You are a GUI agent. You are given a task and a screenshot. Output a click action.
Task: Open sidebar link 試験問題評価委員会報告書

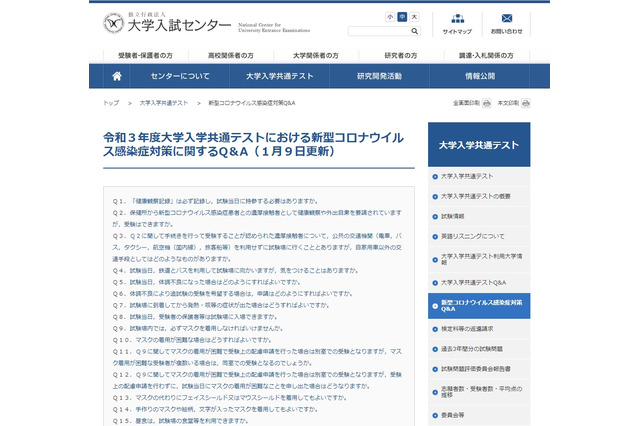point(479,369)
